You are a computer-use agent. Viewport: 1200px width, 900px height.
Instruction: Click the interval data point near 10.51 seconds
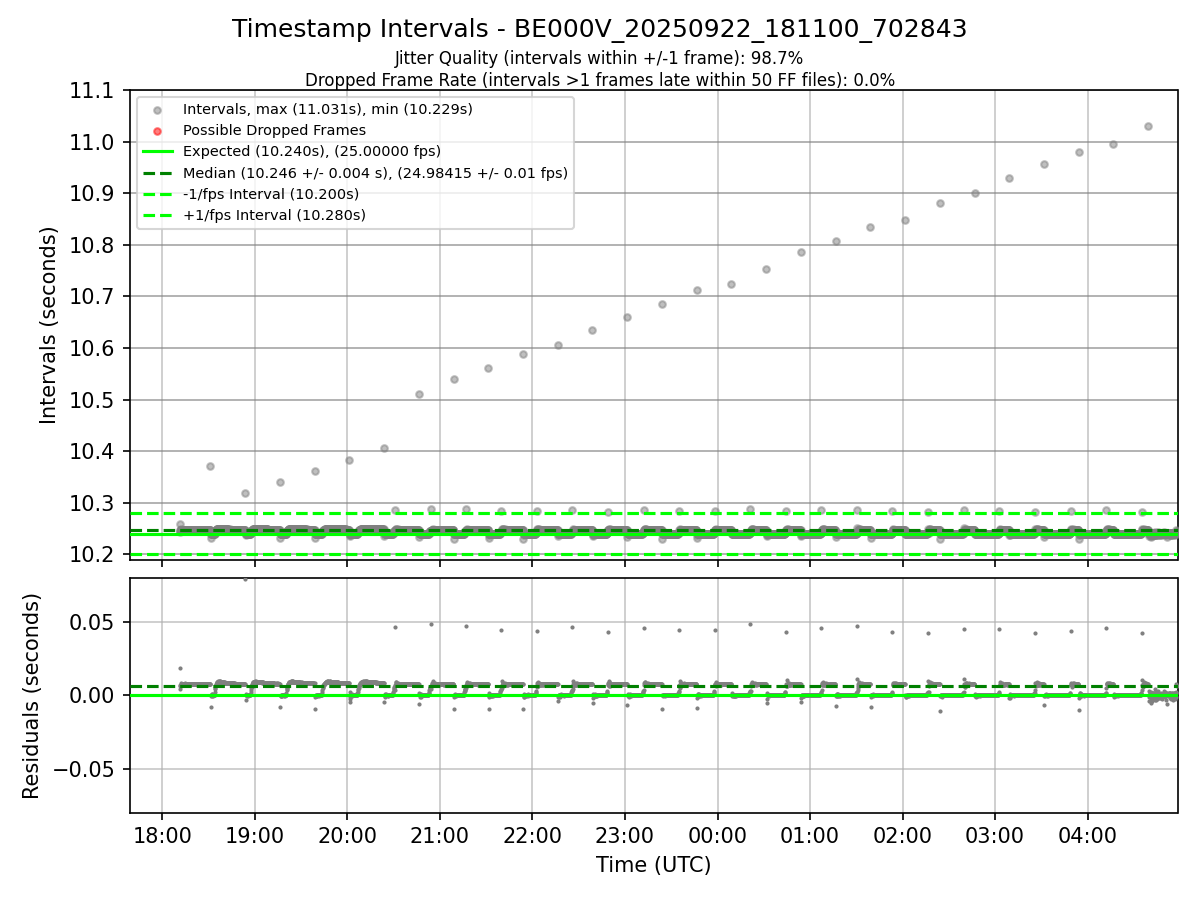(x=419, y=394)
